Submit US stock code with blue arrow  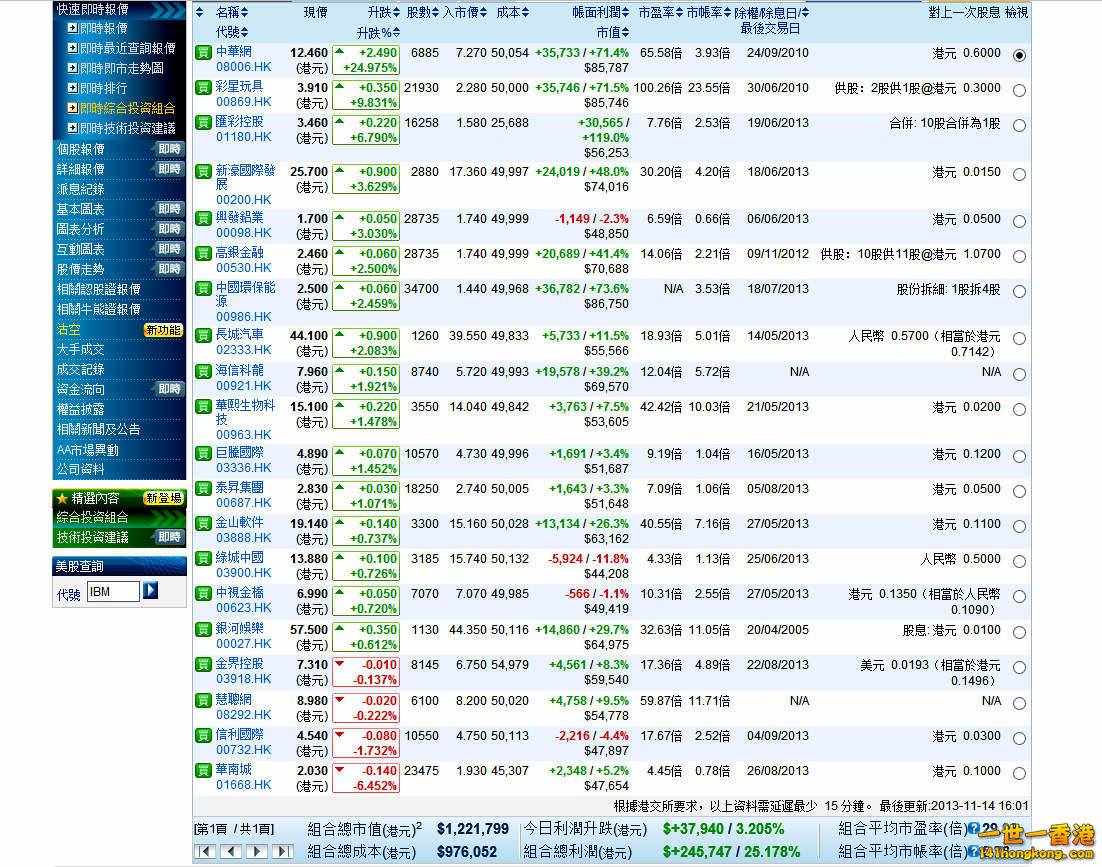150,590
